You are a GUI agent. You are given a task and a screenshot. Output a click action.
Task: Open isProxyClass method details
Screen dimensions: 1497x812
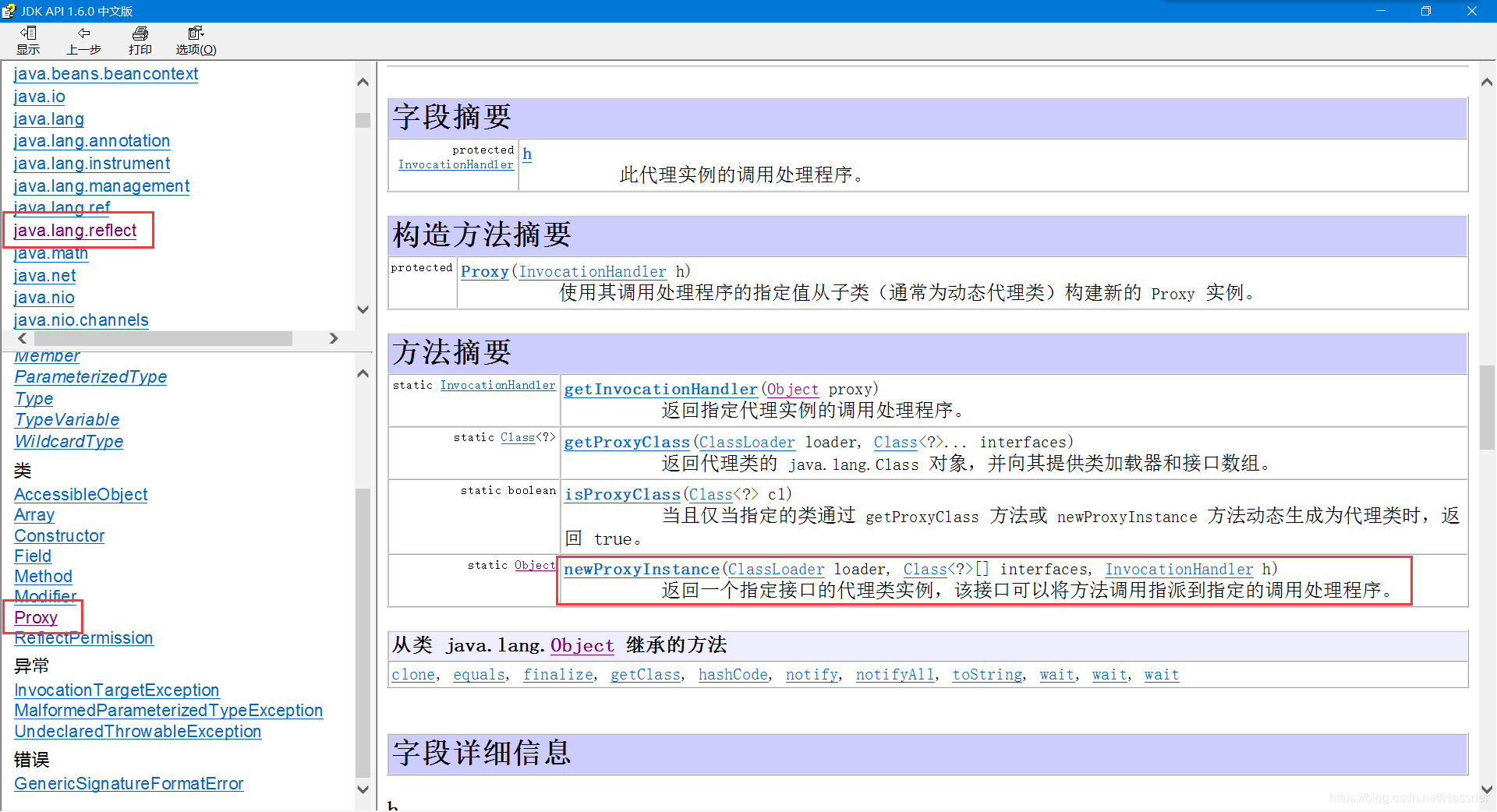coord(622,494)
